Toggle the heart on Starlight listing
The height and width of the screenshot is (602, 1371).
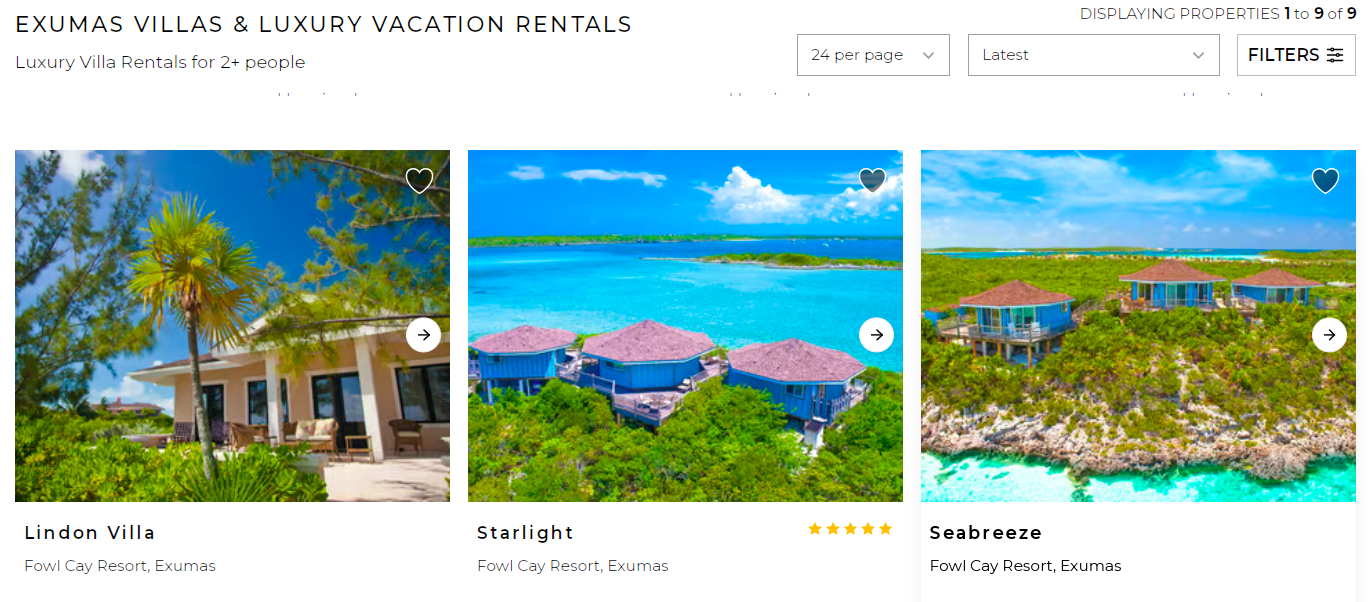[x=872, y=181]
